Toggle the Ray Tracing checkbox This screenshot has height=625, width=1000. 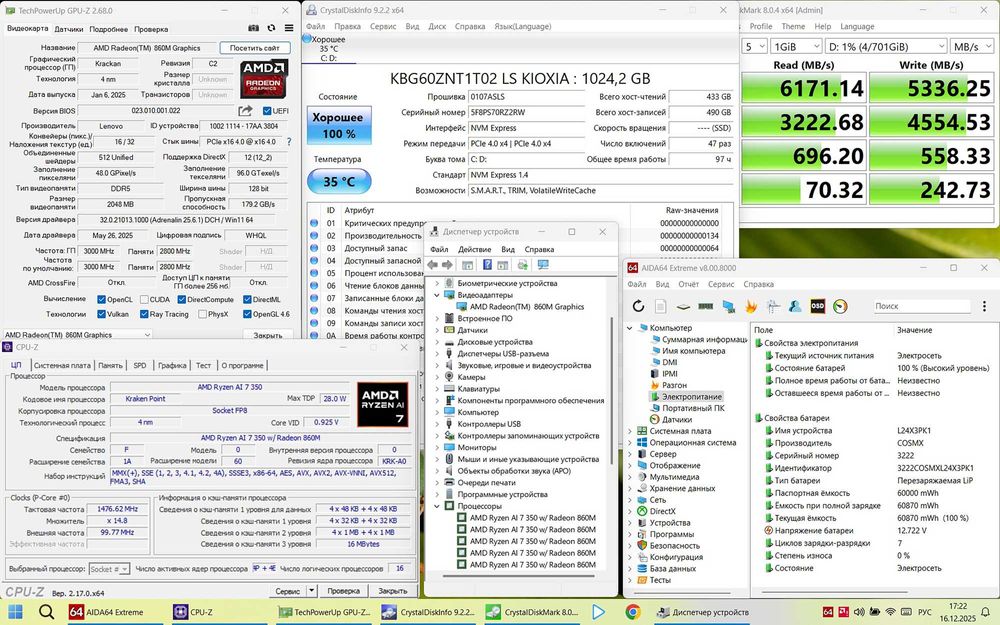144,314
